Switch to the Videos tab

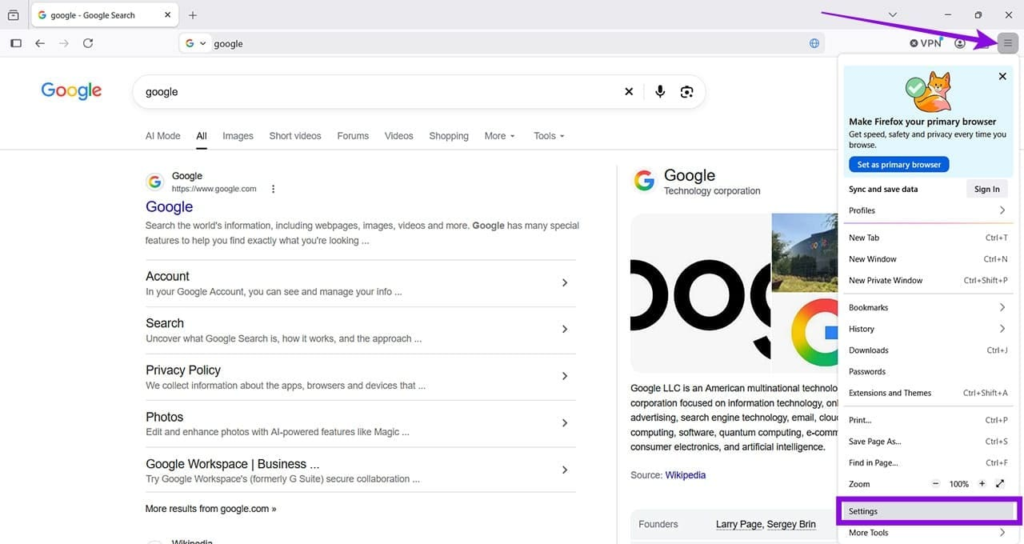pyautogui.click(x=398, y=136)
